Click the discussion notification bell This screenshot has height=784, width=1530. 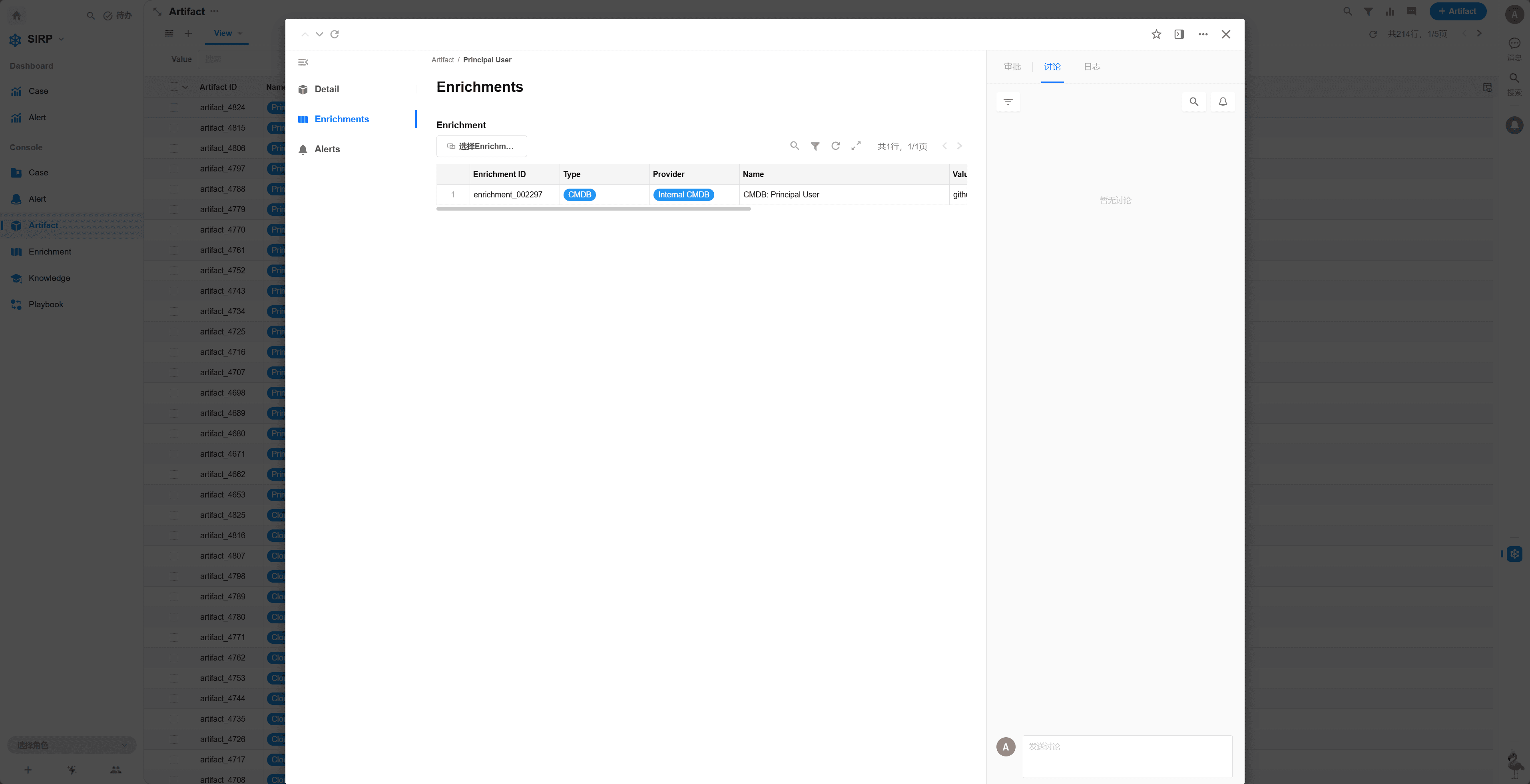(1223, 102)
